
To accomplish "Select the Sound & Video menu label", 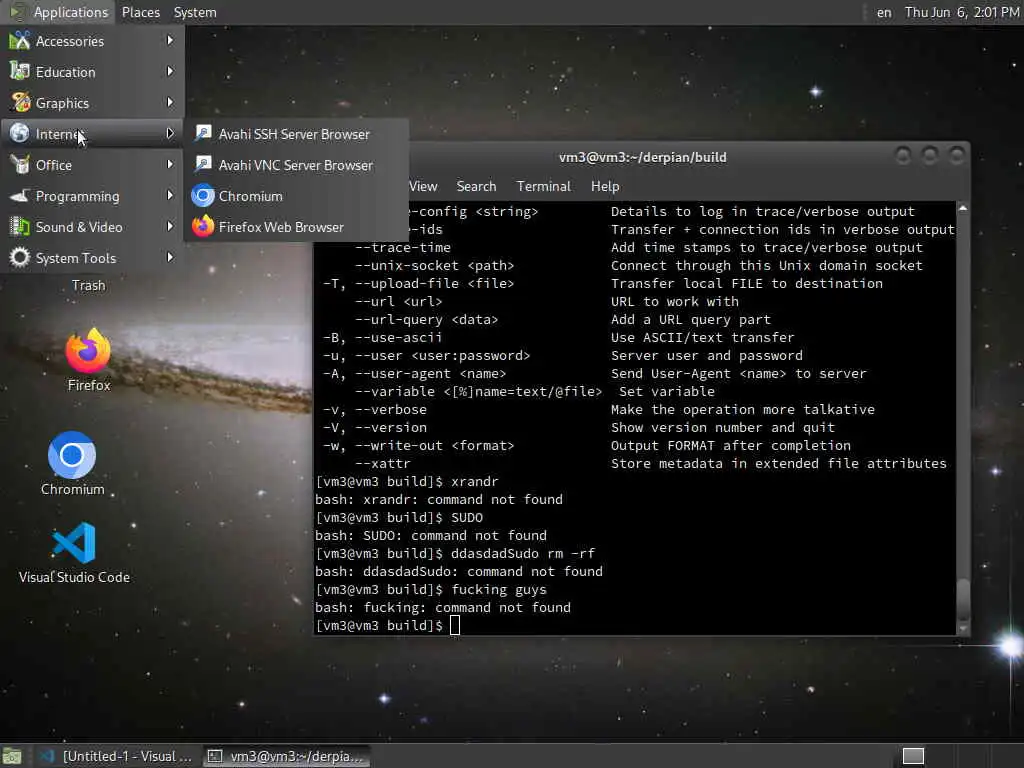I will pos(79,227).
